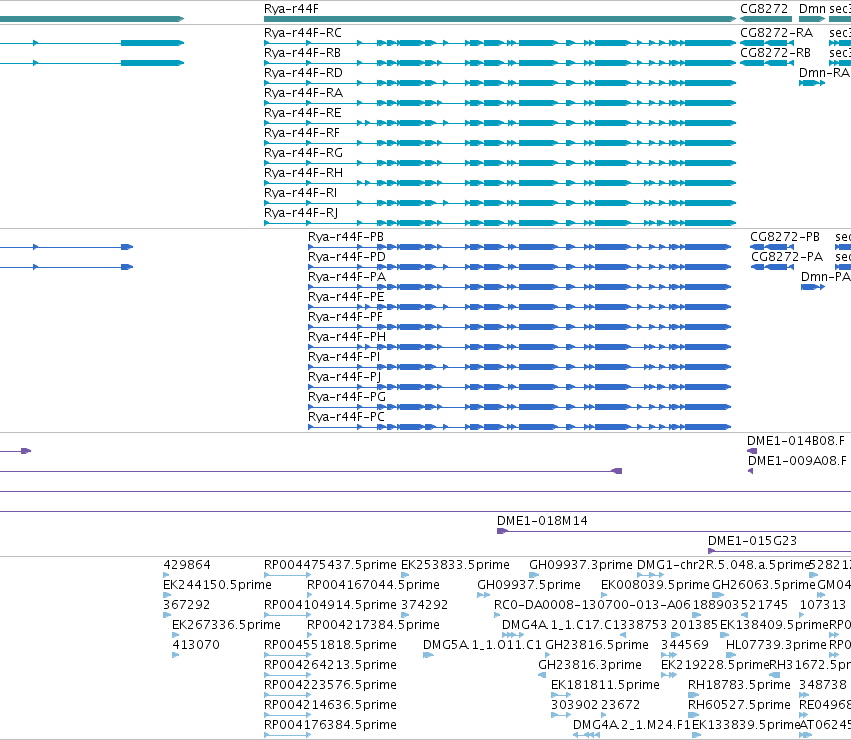Select protein Rya-r44F-PI

tap(344, 358)
